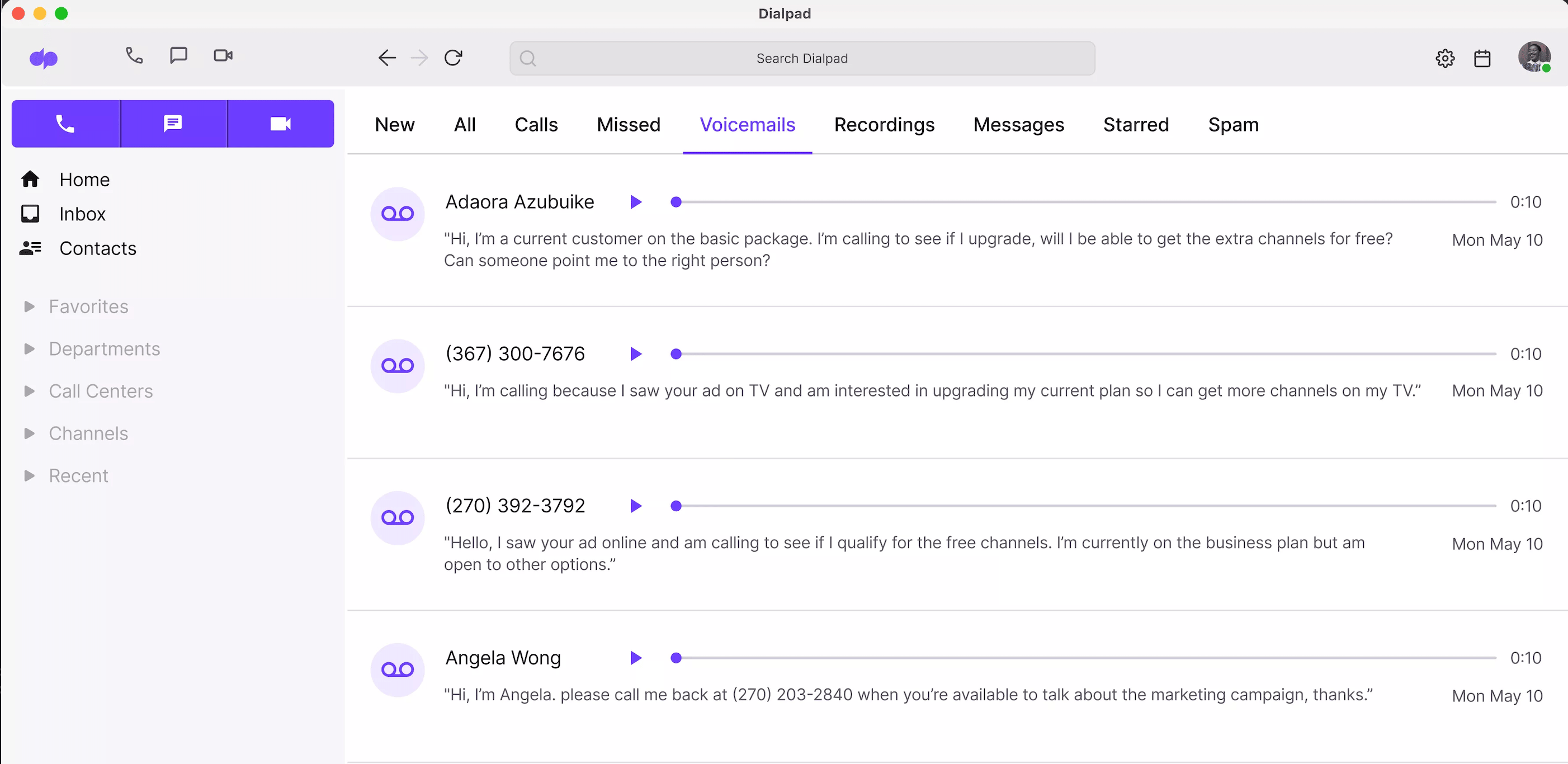Open settings gear icon top right
This screenshot has height=764, width=1568.
coord(1445,57)
